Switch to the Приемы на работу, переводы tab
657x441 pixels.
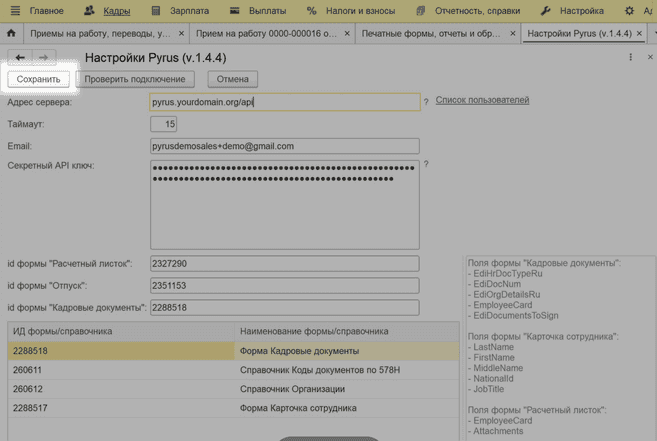100,34
